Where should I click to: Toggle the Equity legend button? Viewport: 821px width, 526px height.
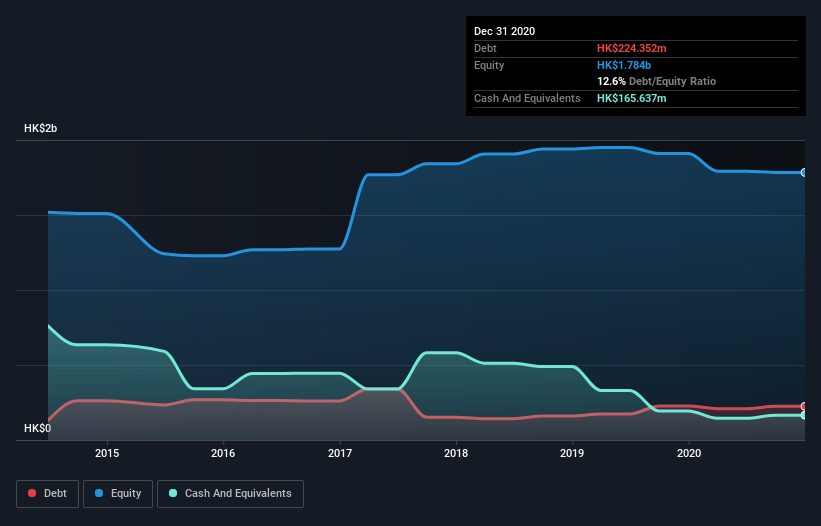(118, 494)
